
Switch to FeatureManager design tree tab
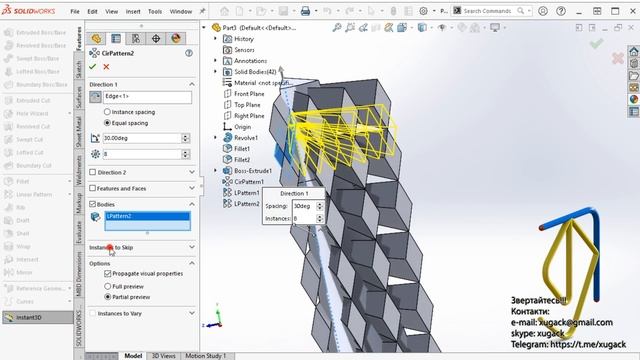(96, 39)
